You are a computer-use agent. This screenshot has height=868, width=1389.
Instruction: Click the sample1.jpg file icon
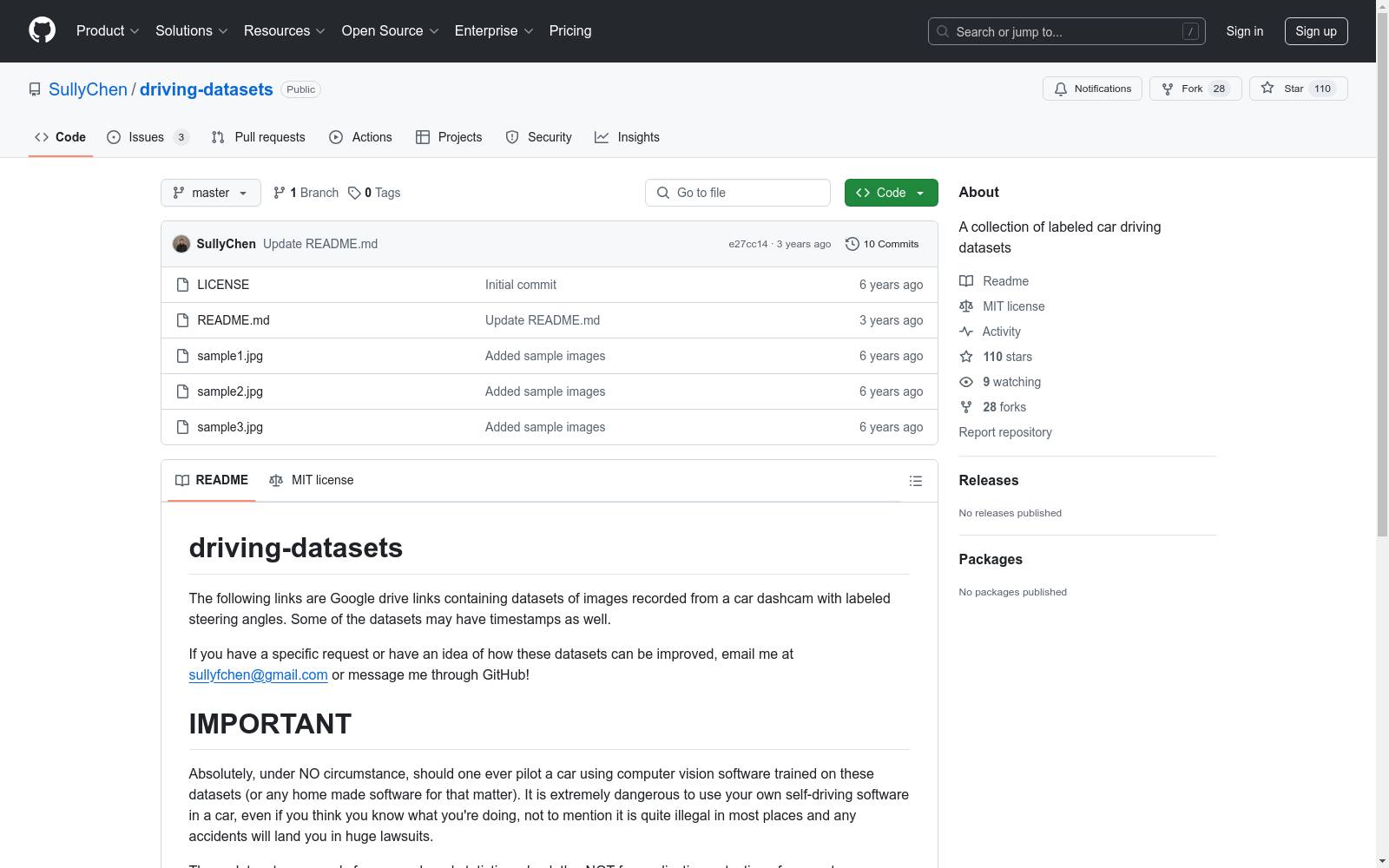click(182, 356)
